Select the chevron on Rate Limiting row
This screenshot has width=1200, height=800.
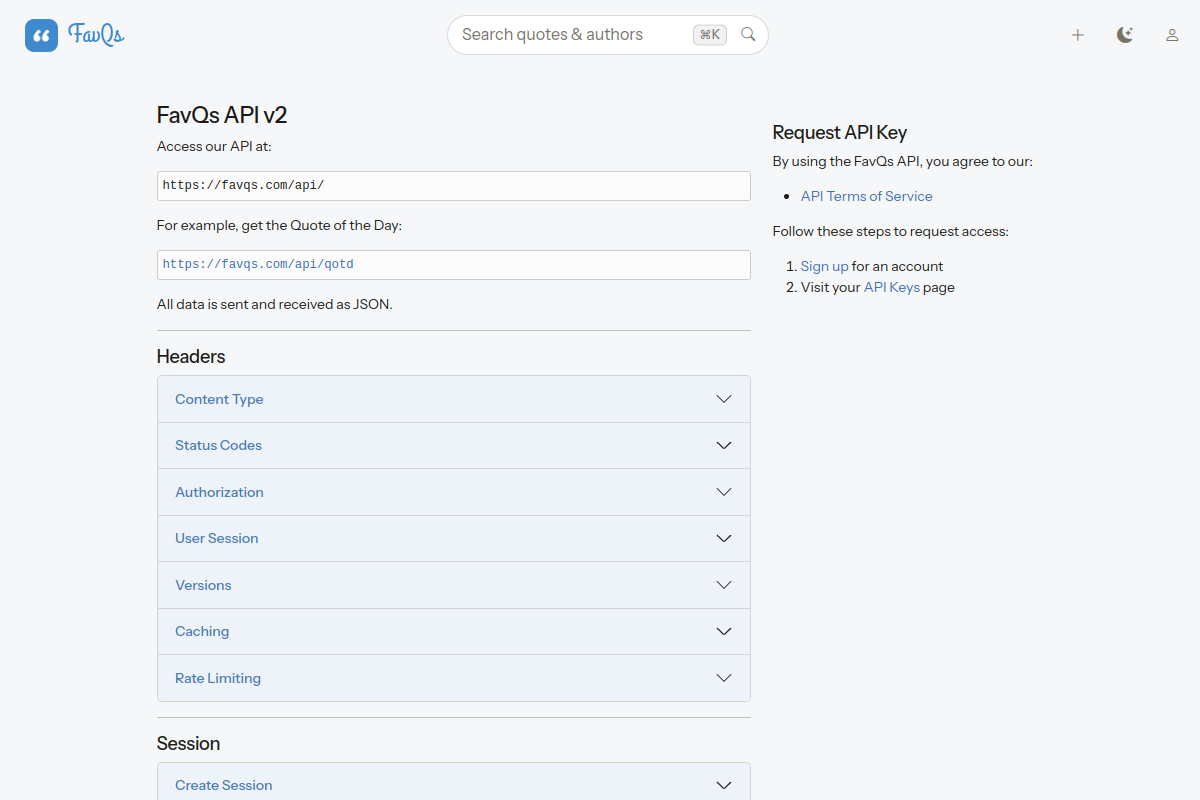724,678
